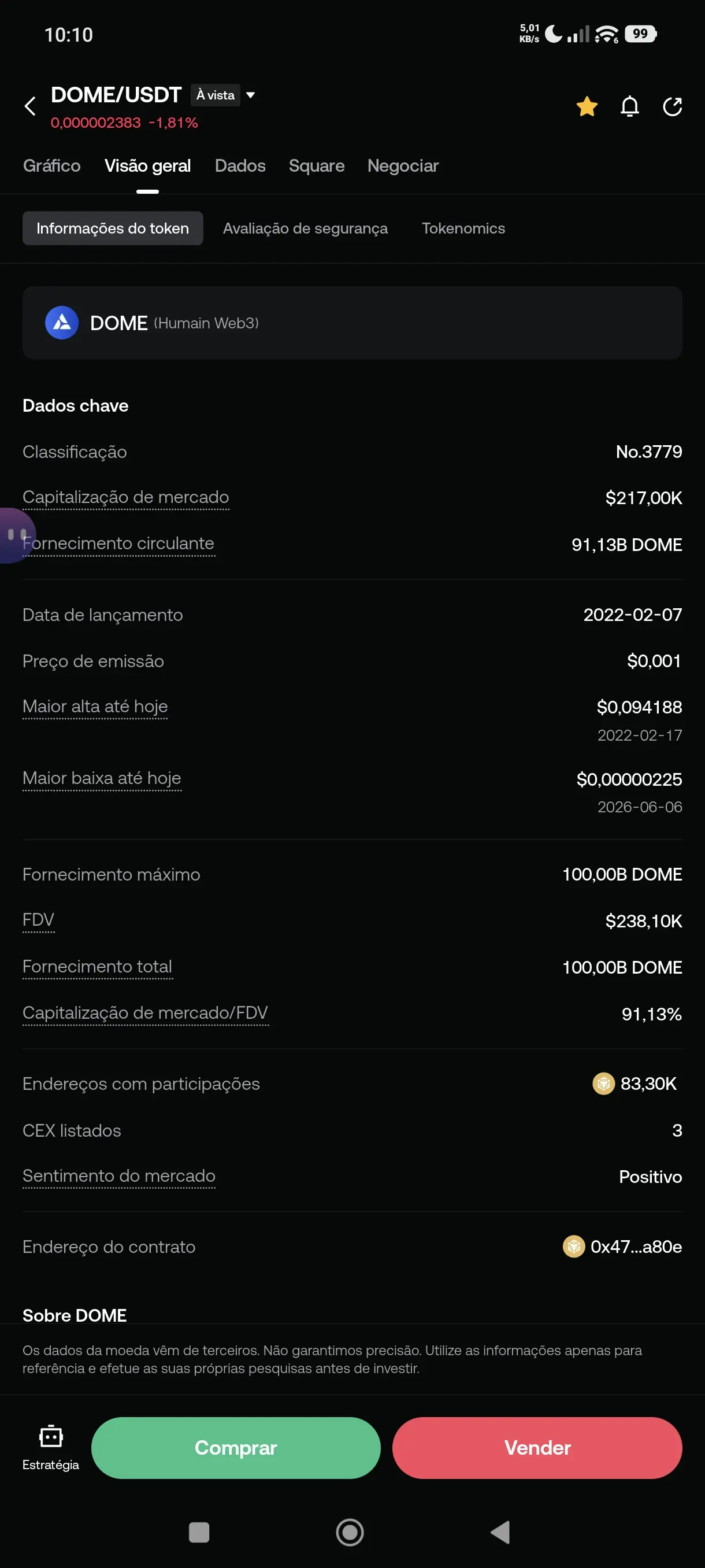This screenshot has width=705, height=1568.
Task: Open the Estratégia bot icon
Action: [x=50, y=1448]
